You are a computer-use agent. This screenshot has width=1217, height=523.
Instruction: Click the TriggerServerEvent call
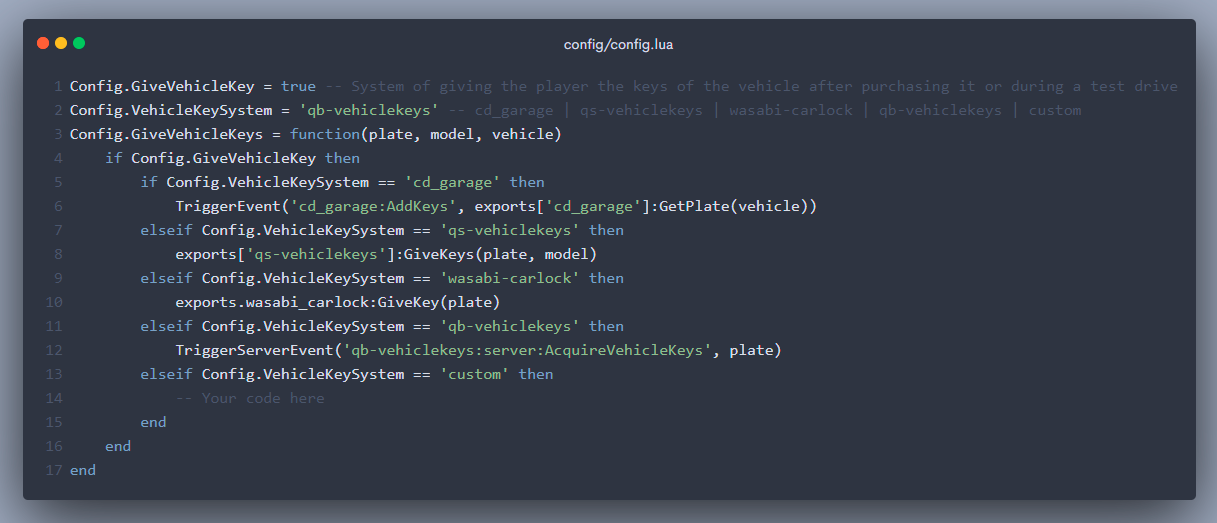(254, 350)
